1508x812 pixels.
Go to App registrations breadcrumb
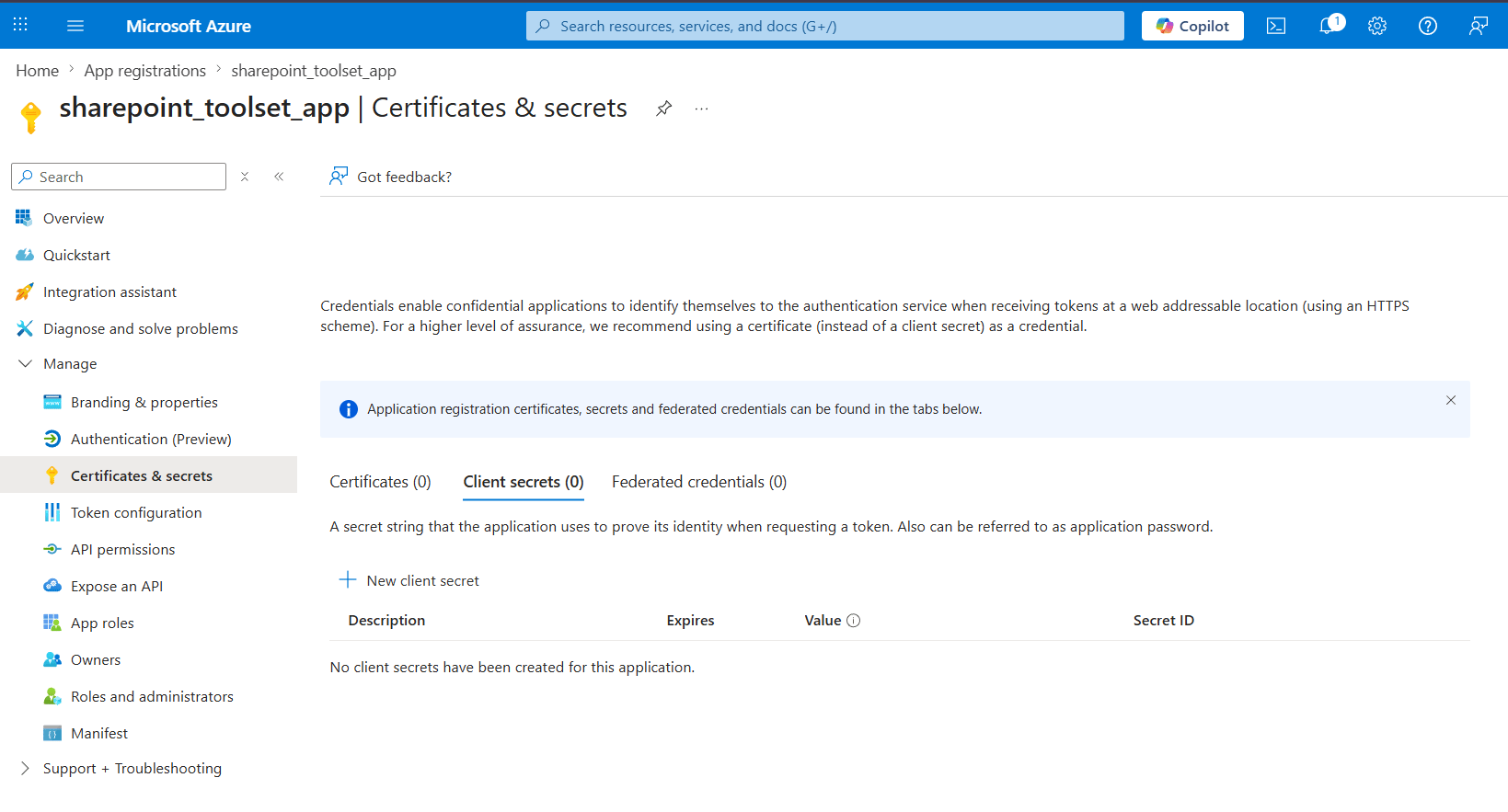145,71
